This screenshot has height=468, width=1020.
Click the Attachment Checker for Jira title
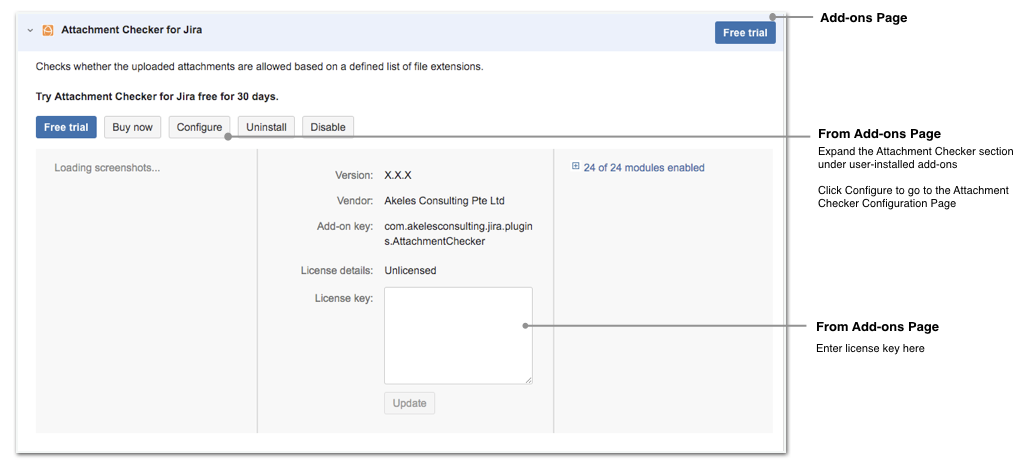[131, 30]
